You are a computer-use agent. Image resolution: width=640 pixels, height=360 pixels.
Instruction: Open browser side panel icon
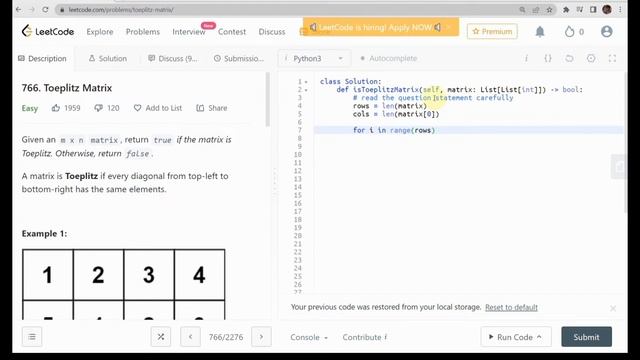click(x=593, y=9)
